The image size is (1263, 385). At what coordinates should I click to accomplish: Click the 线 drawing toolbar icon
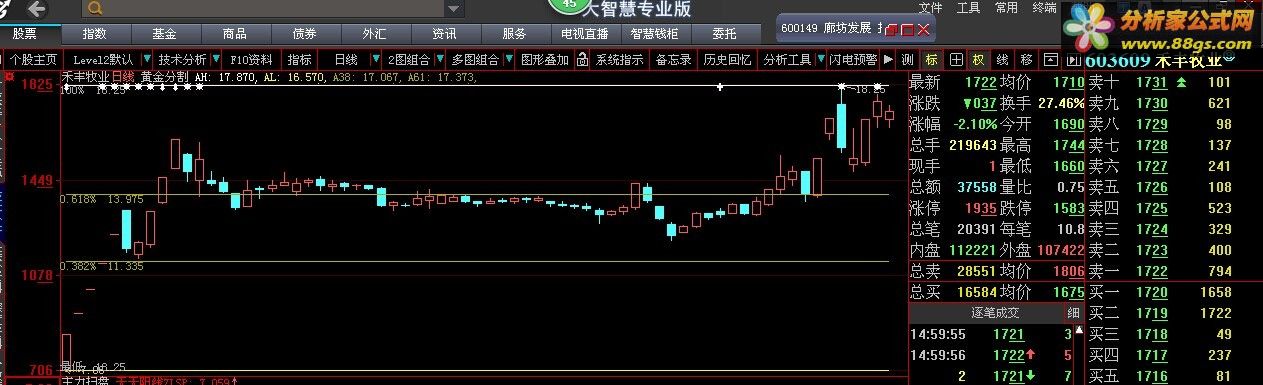point(1002,60)
